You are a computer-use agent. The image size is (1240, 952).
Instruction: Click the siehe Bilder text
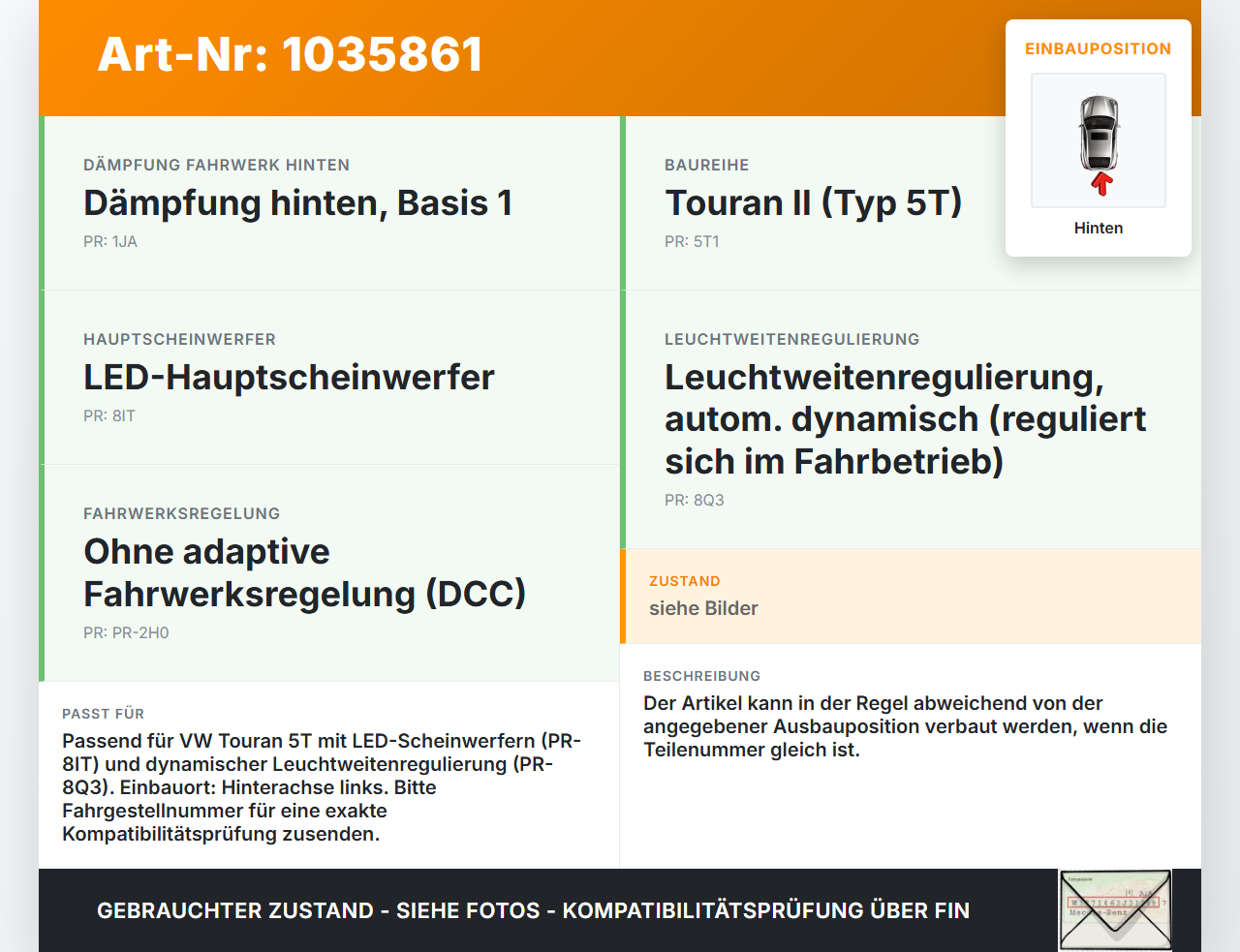[x=703, y=608]
